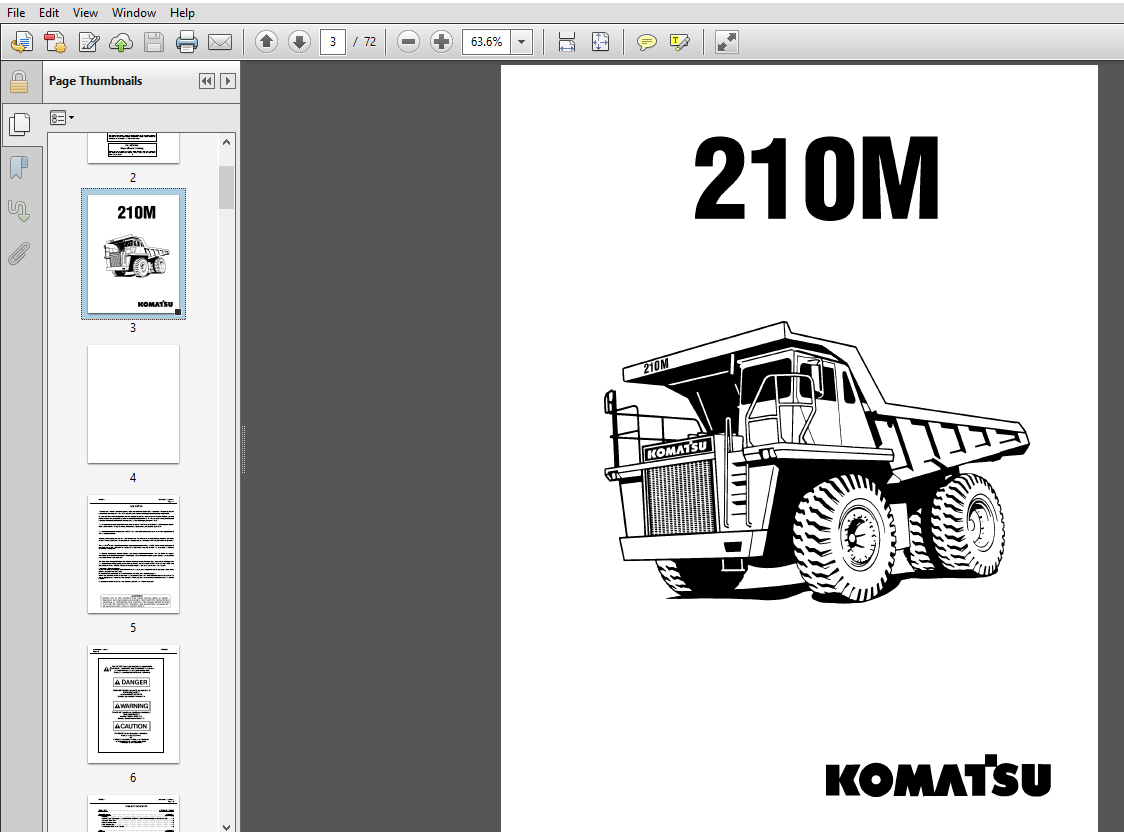Click the thumbnail scrollbar up arrow
1124x832 pixels.
227,142
